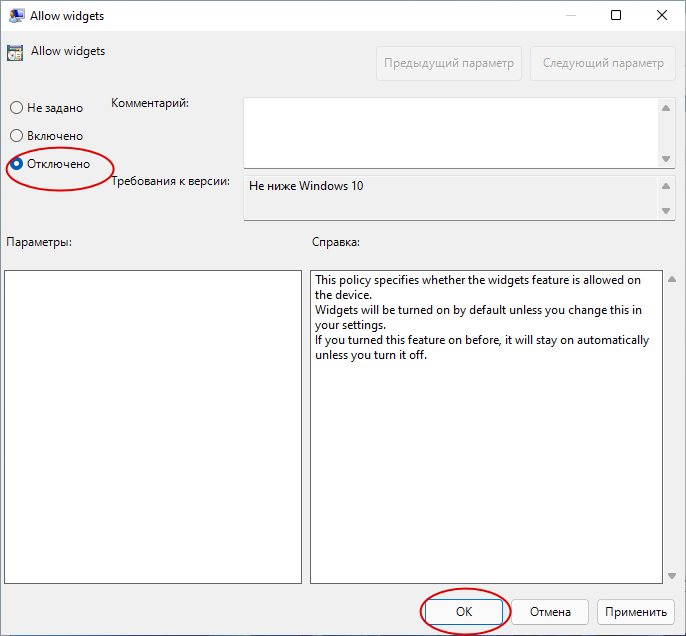The height and width of the screenshot is (636, 686).
Task: Click the Group Policy icon in title bar
Action: point(16,16)
